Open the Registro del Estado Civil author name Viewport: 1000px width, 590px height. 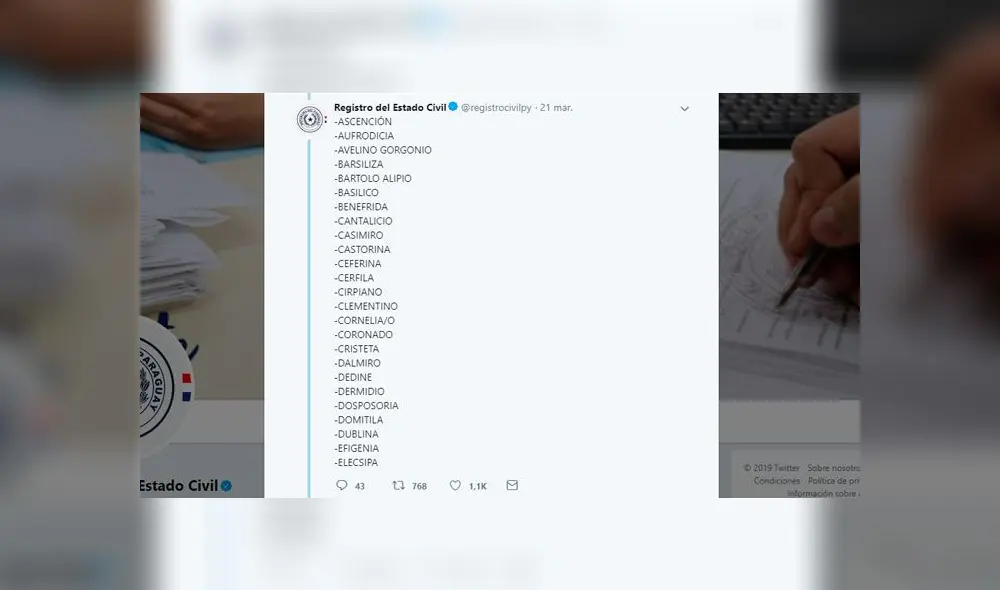tap(390, 107)
